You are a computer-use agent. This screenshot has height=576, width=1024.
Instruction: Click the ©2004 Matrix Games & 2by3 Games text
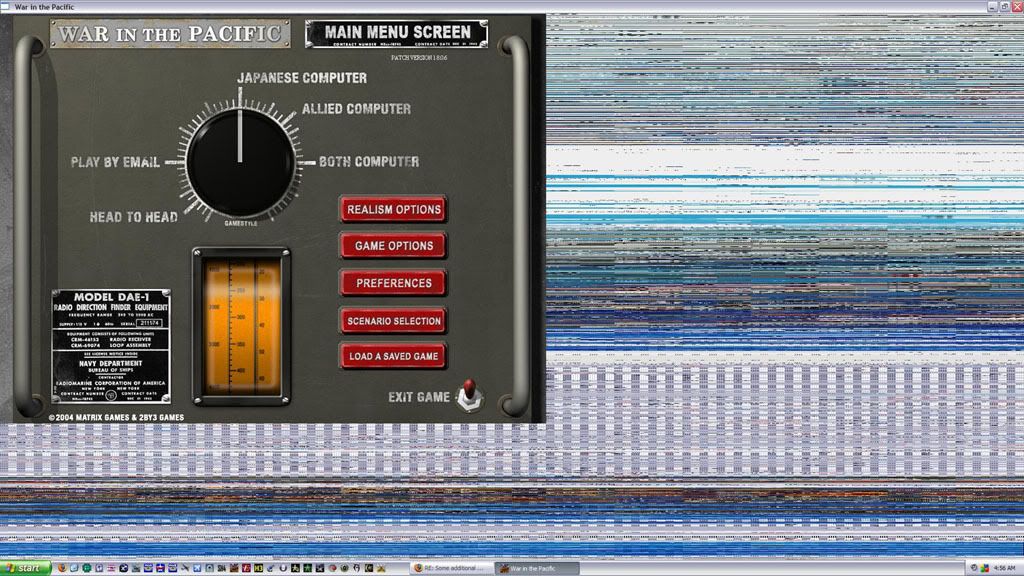(116, 417)
